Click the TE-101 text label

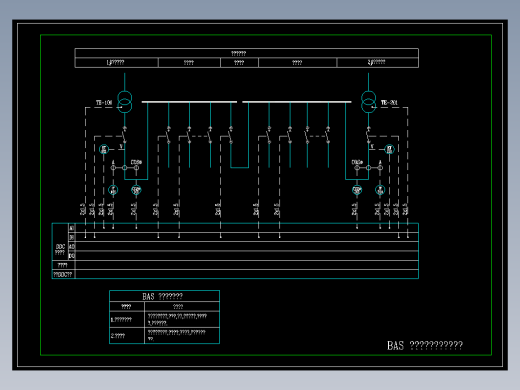(104, 103)
